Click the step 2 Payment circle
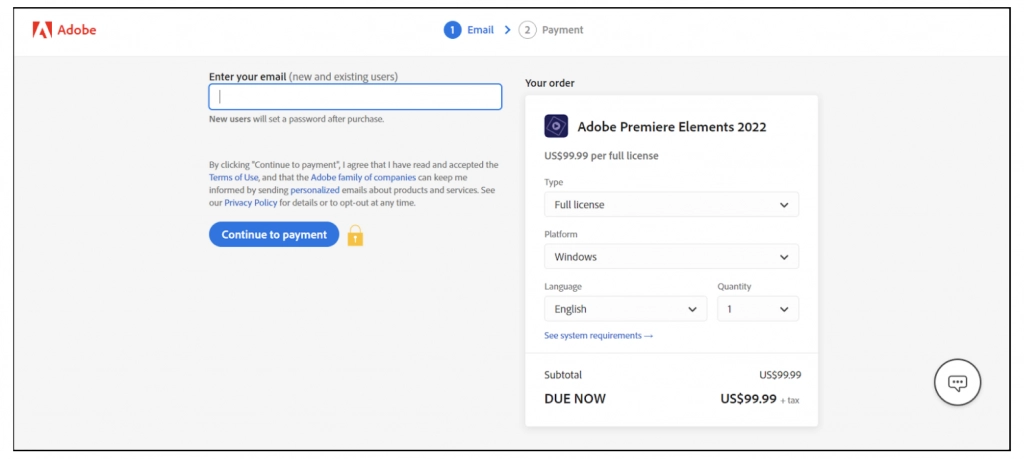 tap(527, 30)
